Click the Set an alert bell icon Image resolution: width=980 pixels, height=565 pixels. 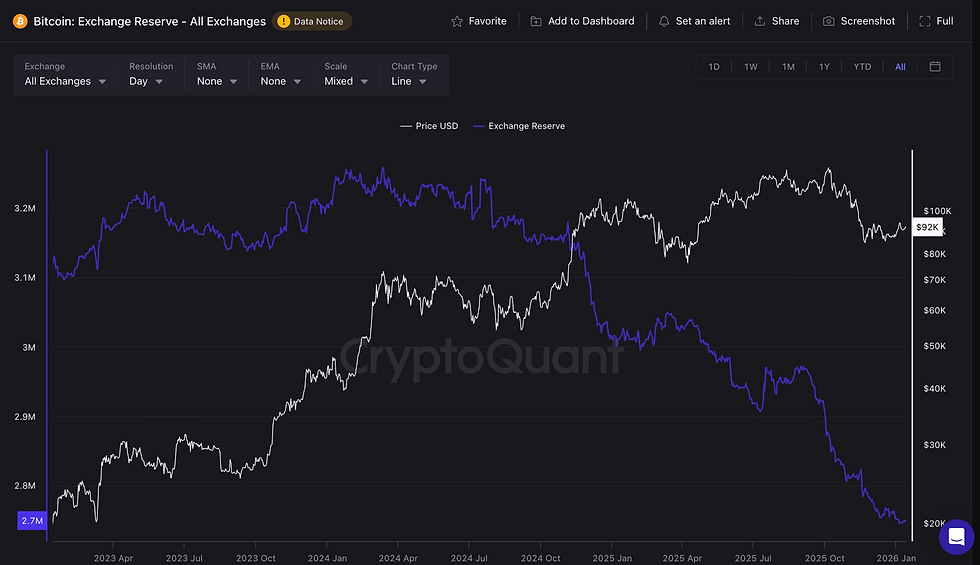click(664, 21)
